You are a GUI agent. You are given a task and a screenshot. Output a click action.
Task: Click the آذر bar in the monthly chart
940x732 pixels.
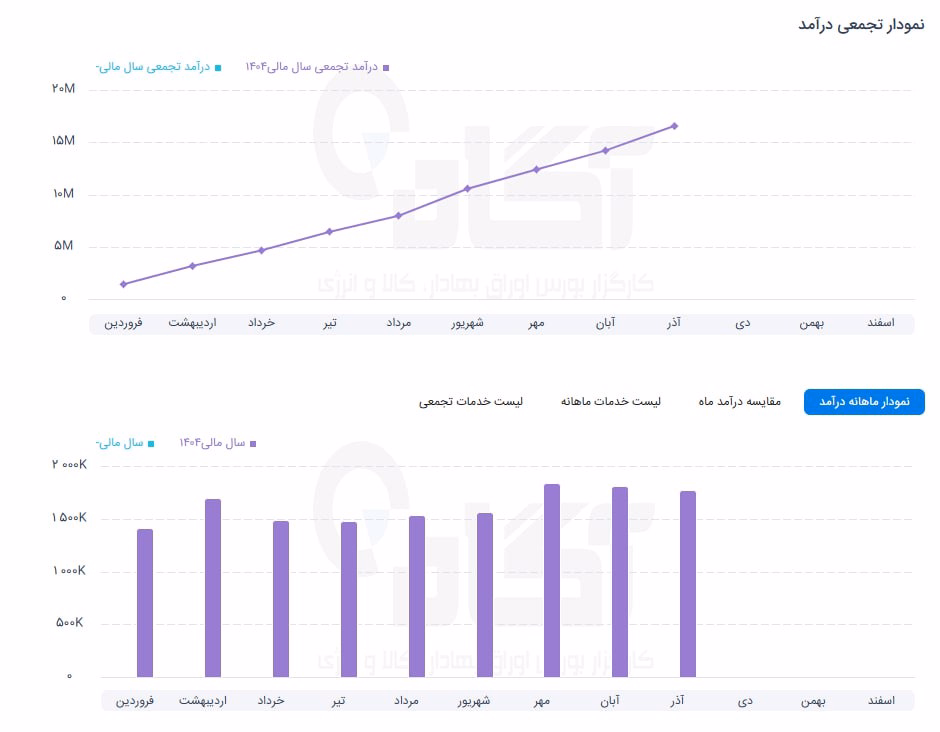pos(688,584)
